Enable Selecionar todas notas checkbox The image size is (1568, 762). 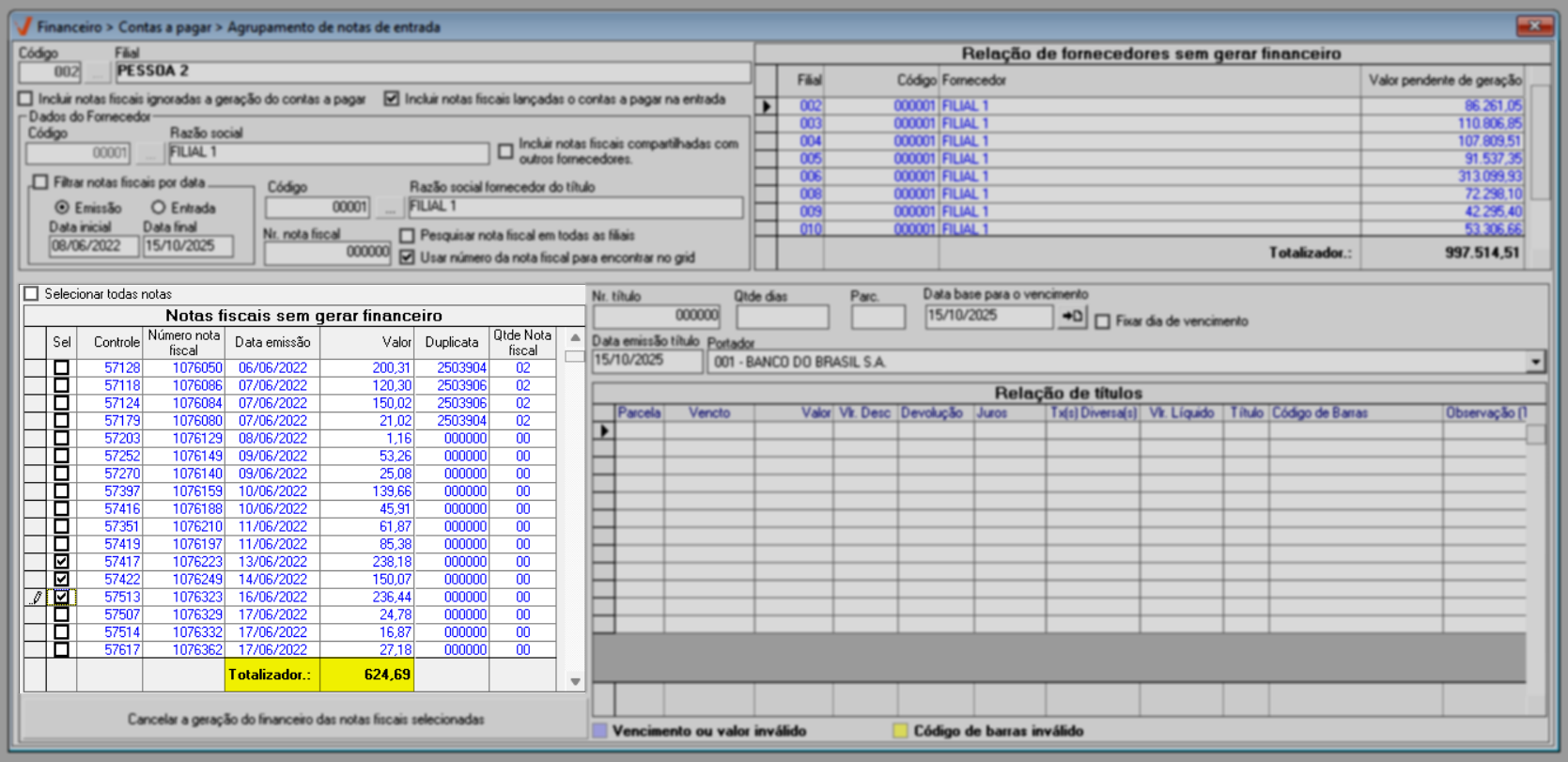(x=32, y=294)
